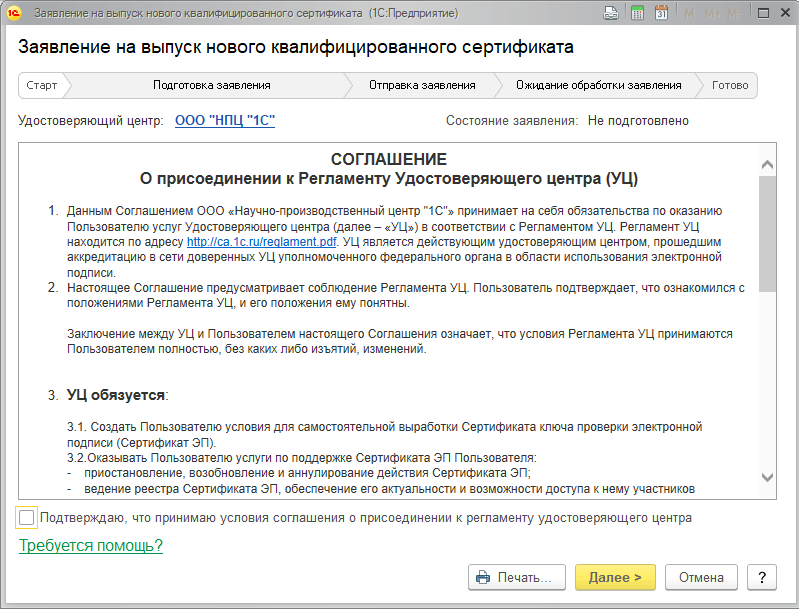Select the Готово wizard step
The height and width of the screenshot is (610, 799).
[x=730, y=85]
